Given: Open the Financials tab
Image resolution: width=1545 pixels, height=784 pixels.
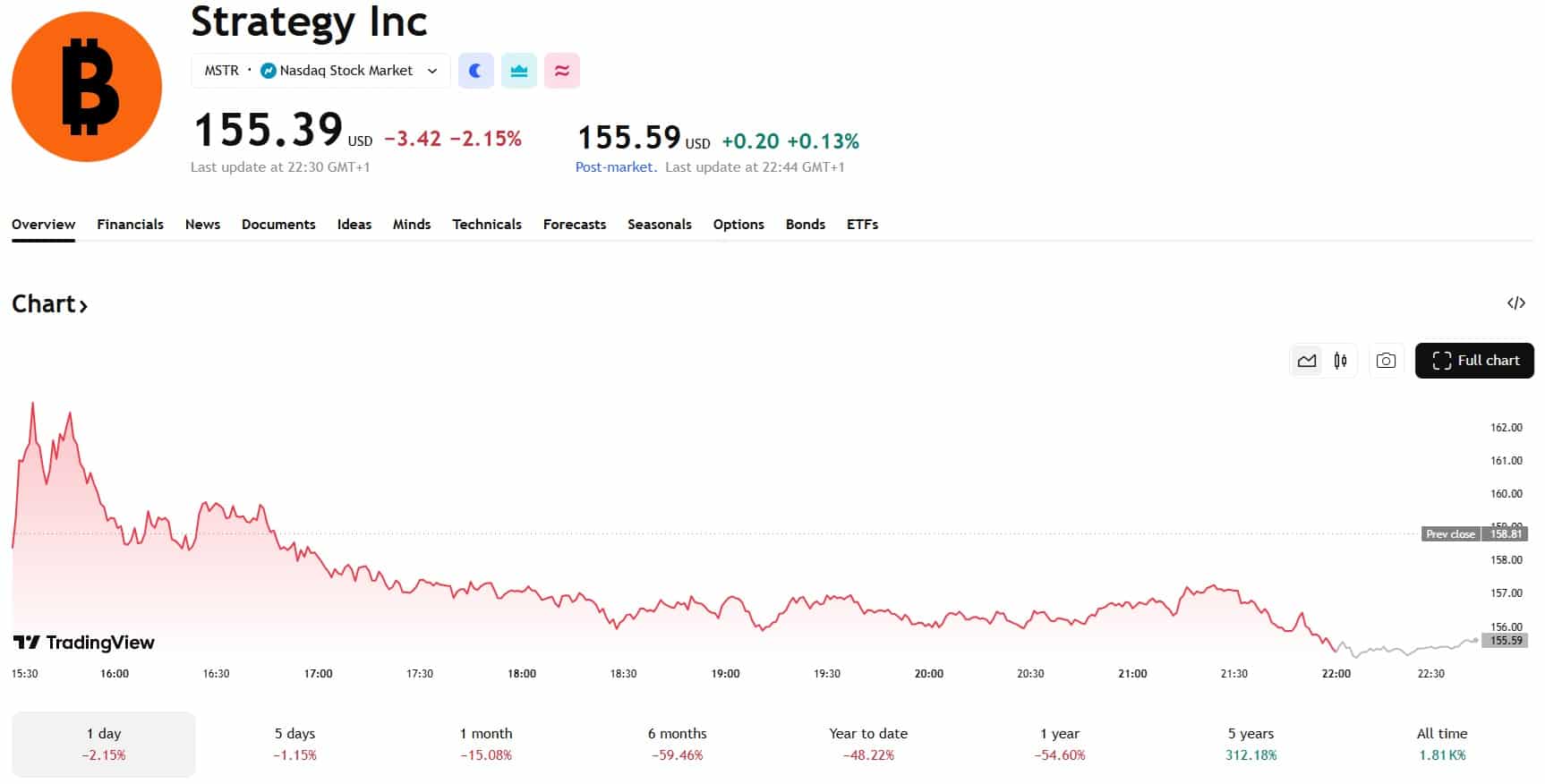Looking at the screenshot, I should [130, 225].
